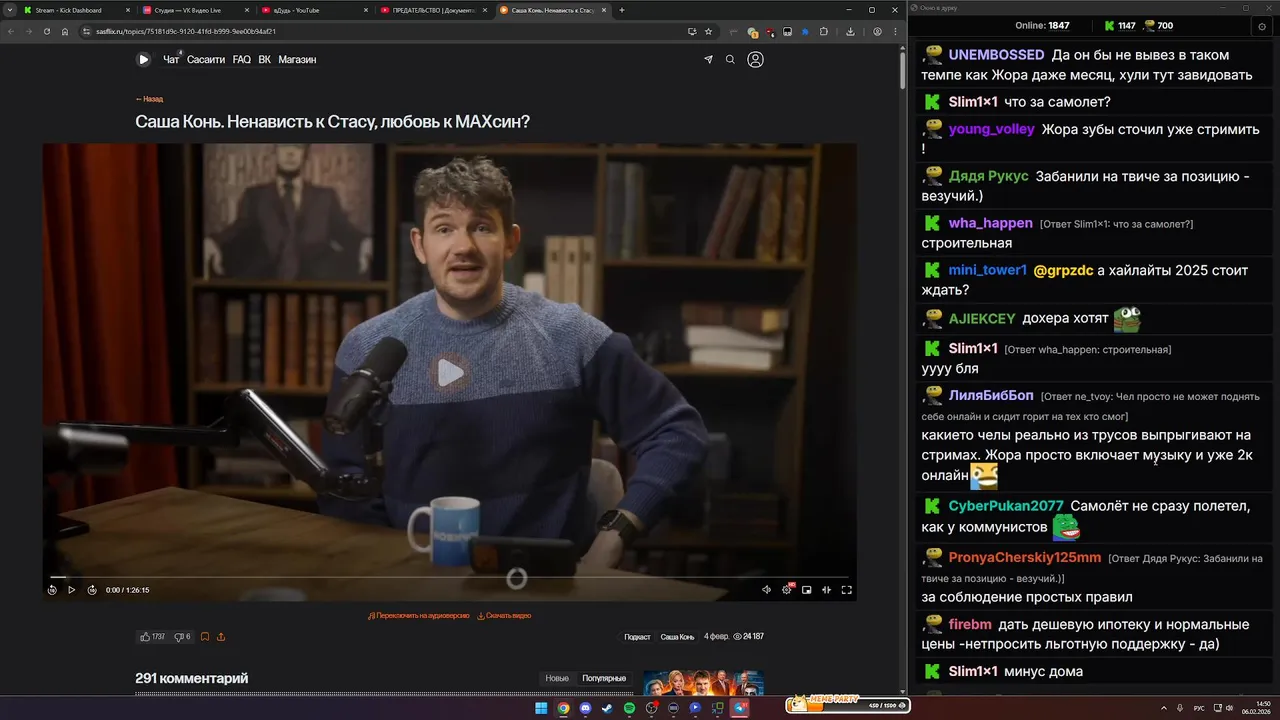Viewport: 1280px width, 720px height.
Task: Open Discord from the taskbar
Action: pos(585,708)
